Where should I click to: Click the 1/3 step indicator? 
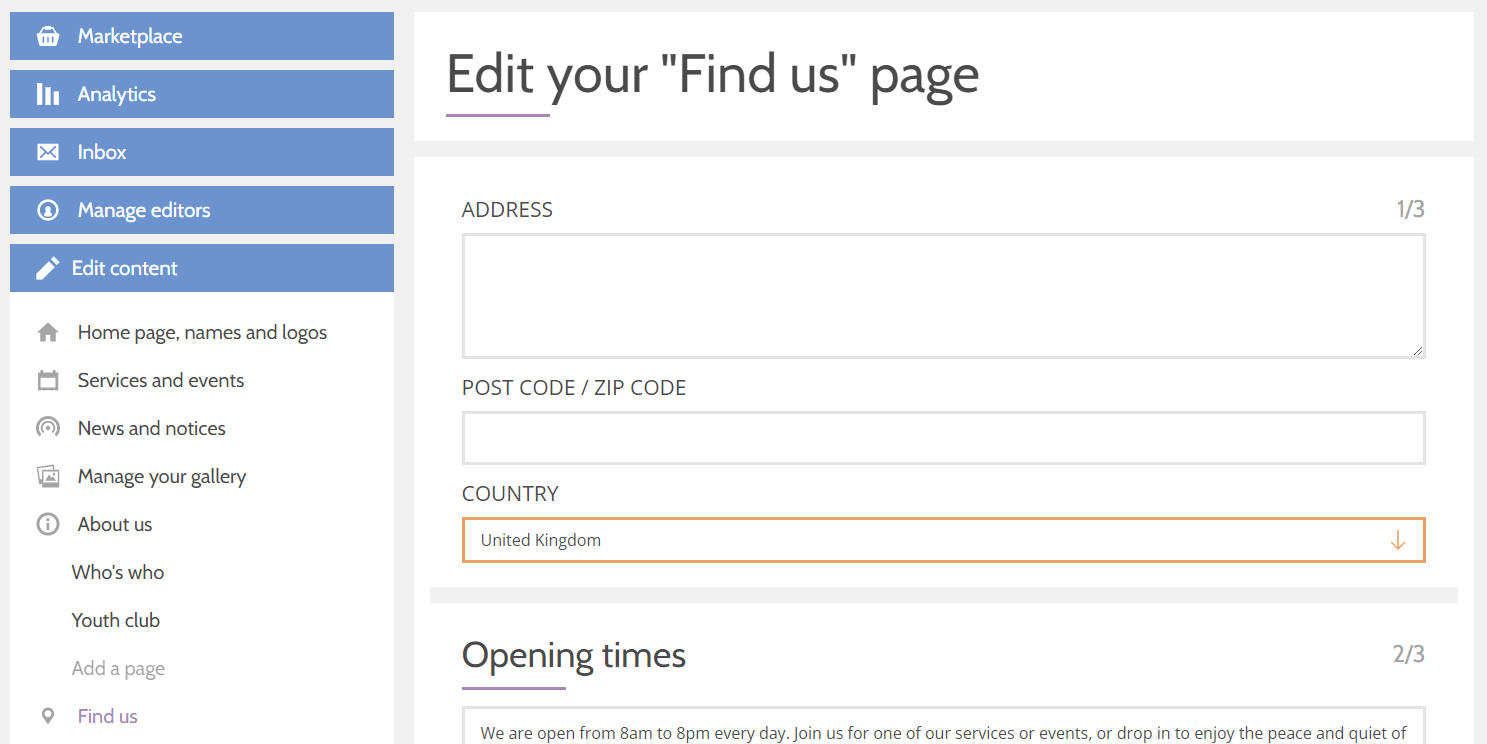[x=1410, y=209]
